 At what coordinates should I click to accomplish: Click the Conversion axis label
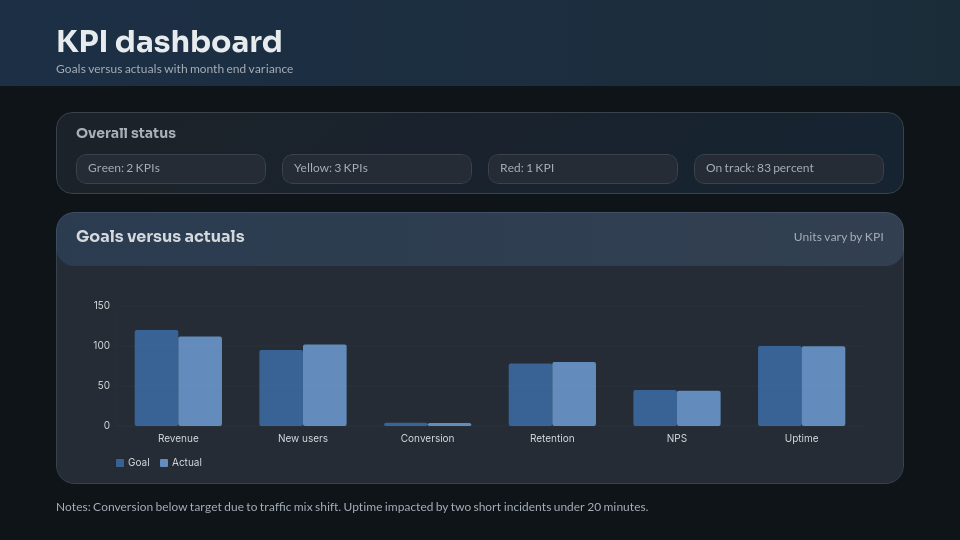(x=427, y=439)
